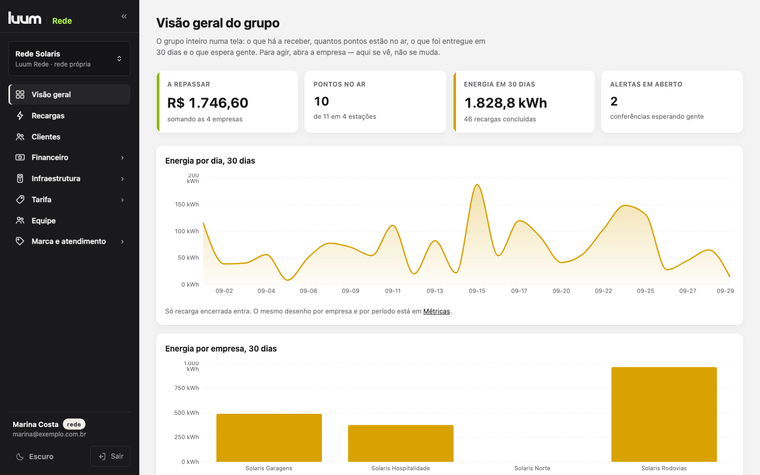Click the Energia por empresa, 30 dias title
The image size is (760, 475).
(221, 348)
